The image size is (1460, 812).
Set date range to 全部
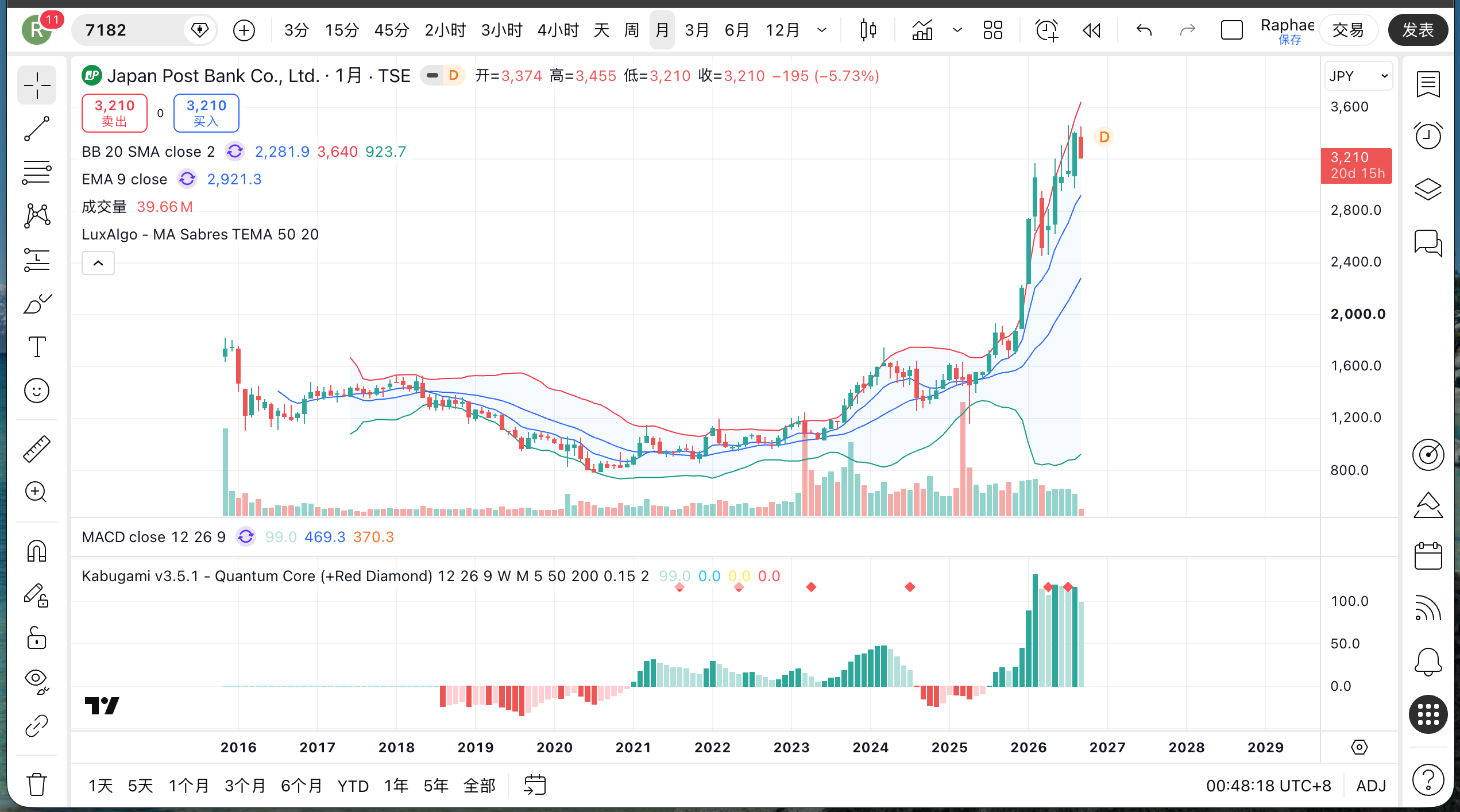coord(480,786)
